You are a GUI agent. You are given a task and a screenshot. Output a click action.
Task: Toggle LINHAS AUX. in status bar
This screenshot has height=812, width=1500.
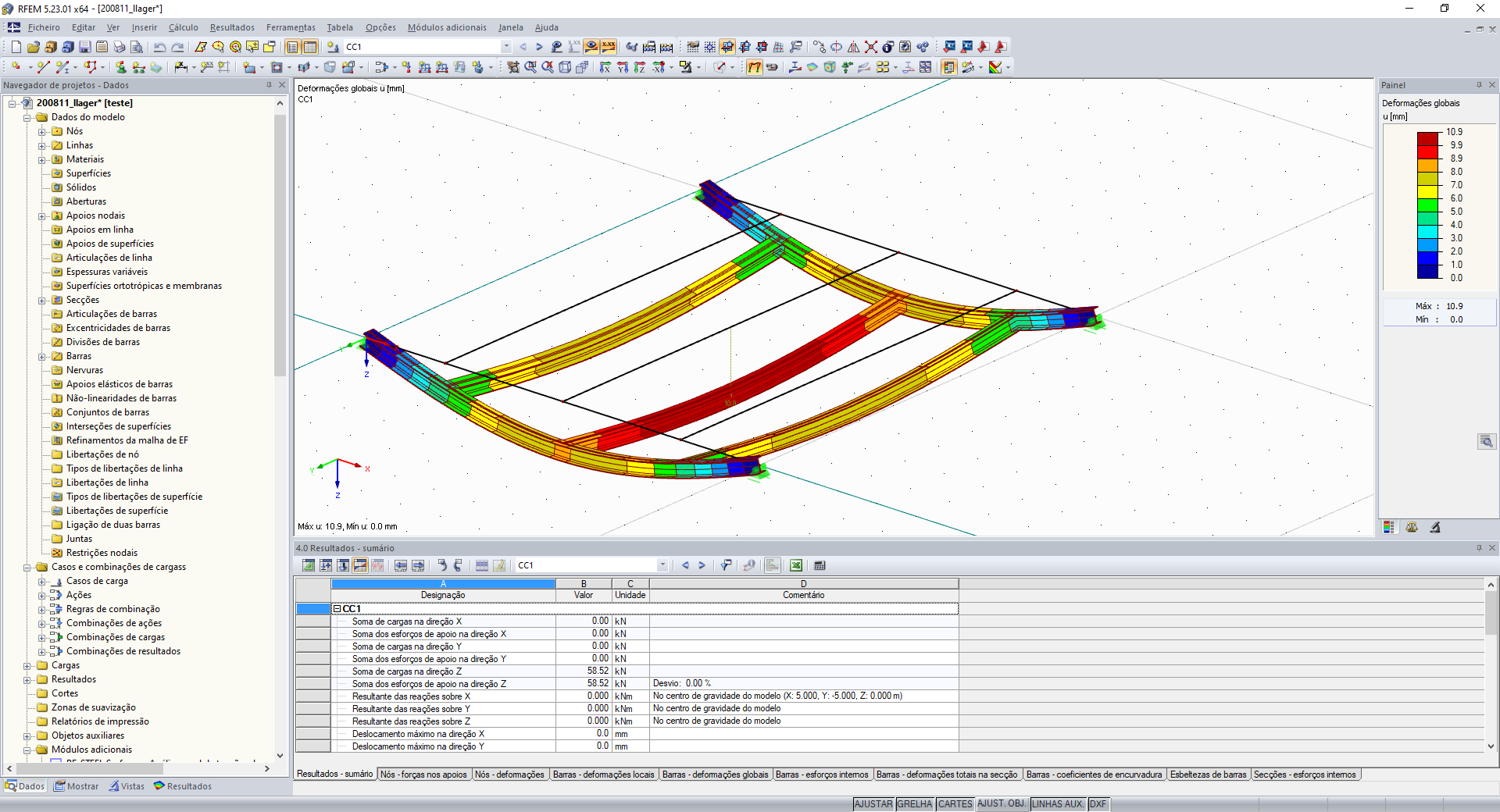coord(1059,804)
